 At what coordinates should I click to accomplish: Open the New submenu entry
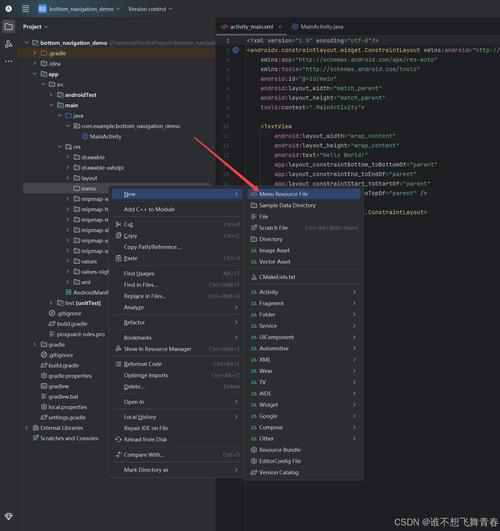(x=176, y=194)
